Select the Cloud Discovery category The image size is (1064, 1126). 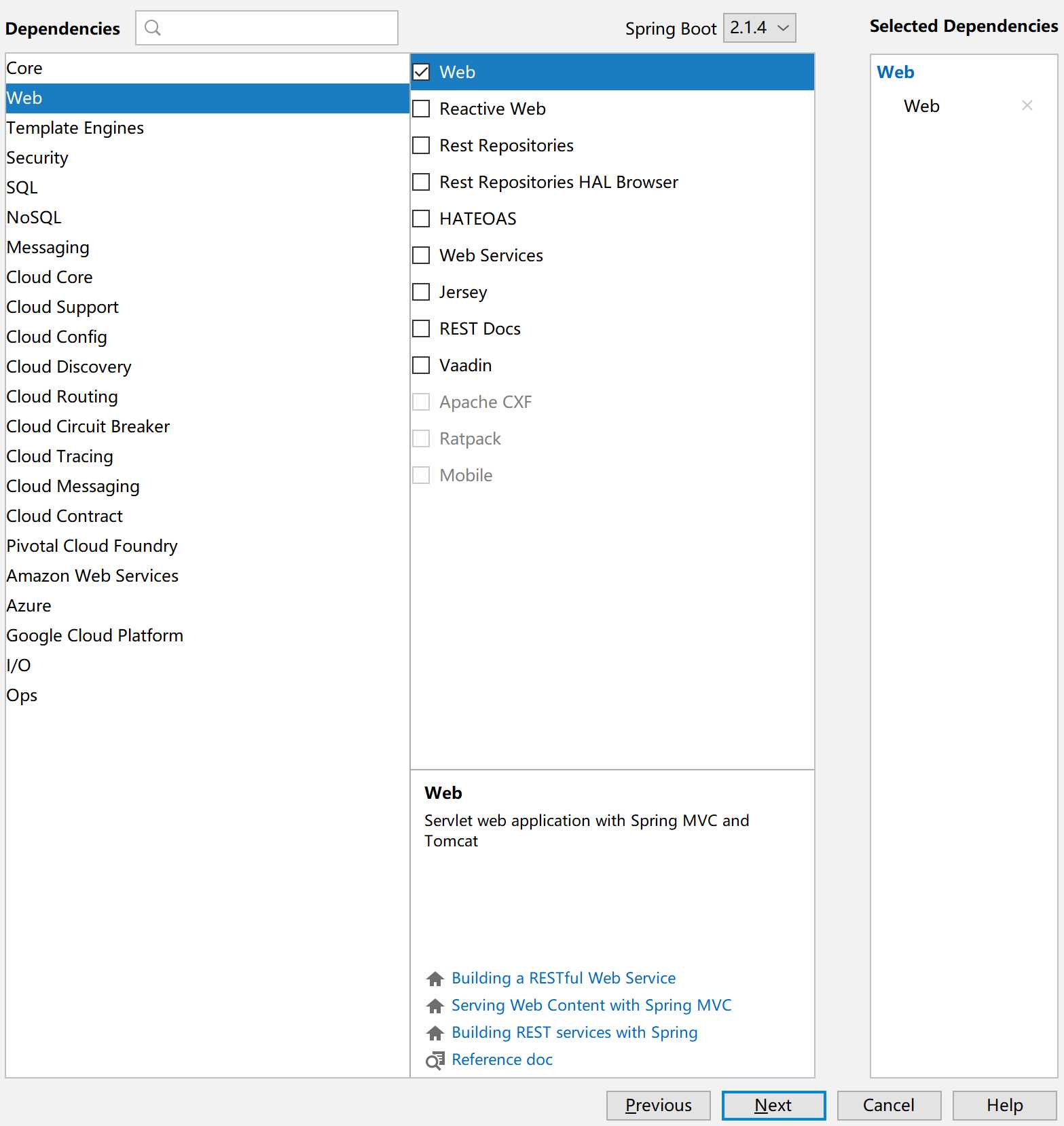pyautogui.click(x=207, y=367)
